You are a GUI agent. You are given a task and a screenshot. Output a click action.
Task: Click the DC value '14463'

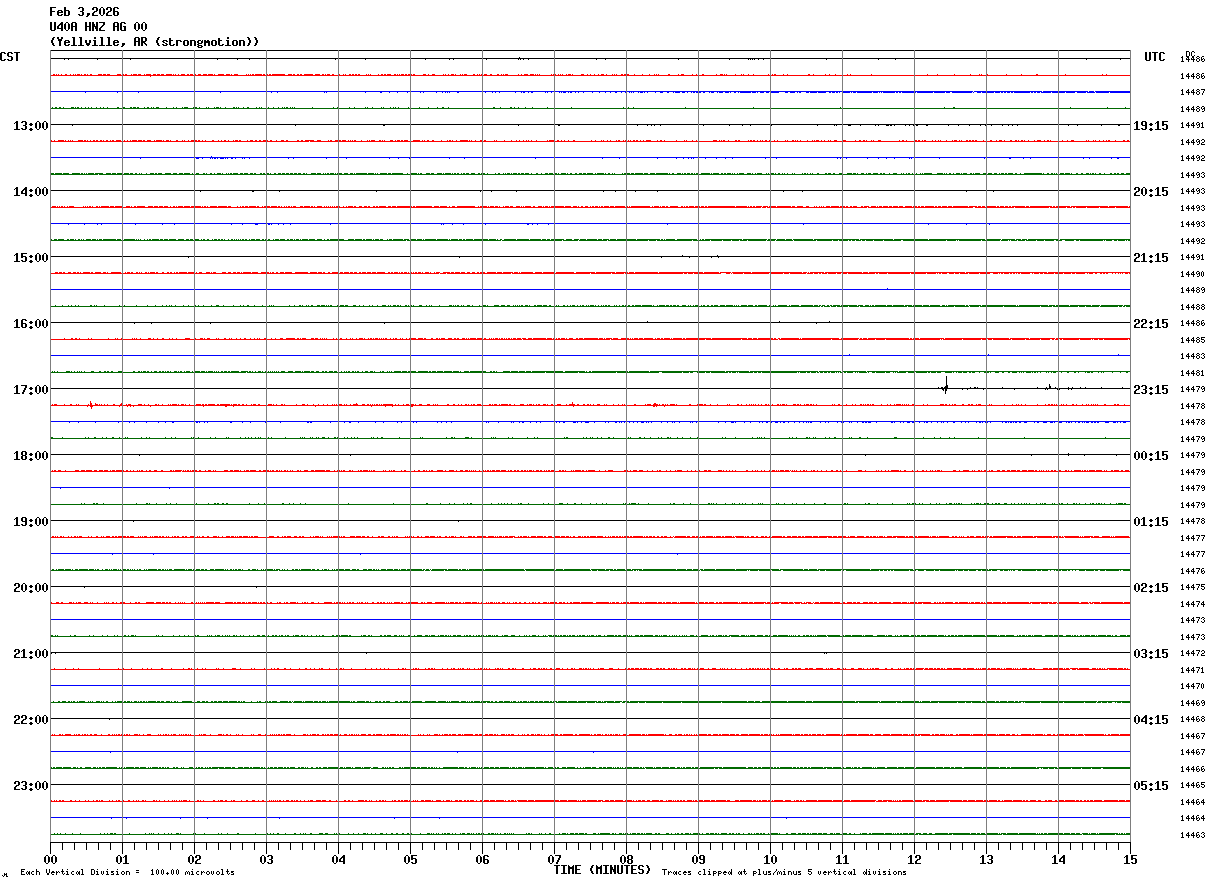[1192, 835]
